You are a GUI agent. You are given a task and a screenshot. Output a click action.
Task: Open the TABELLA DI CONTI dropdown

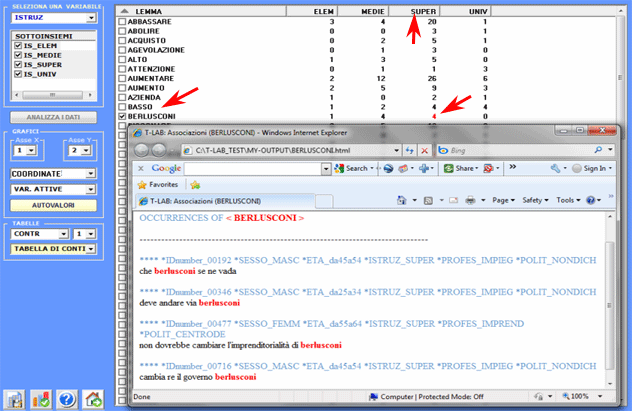tap(91, 249)
